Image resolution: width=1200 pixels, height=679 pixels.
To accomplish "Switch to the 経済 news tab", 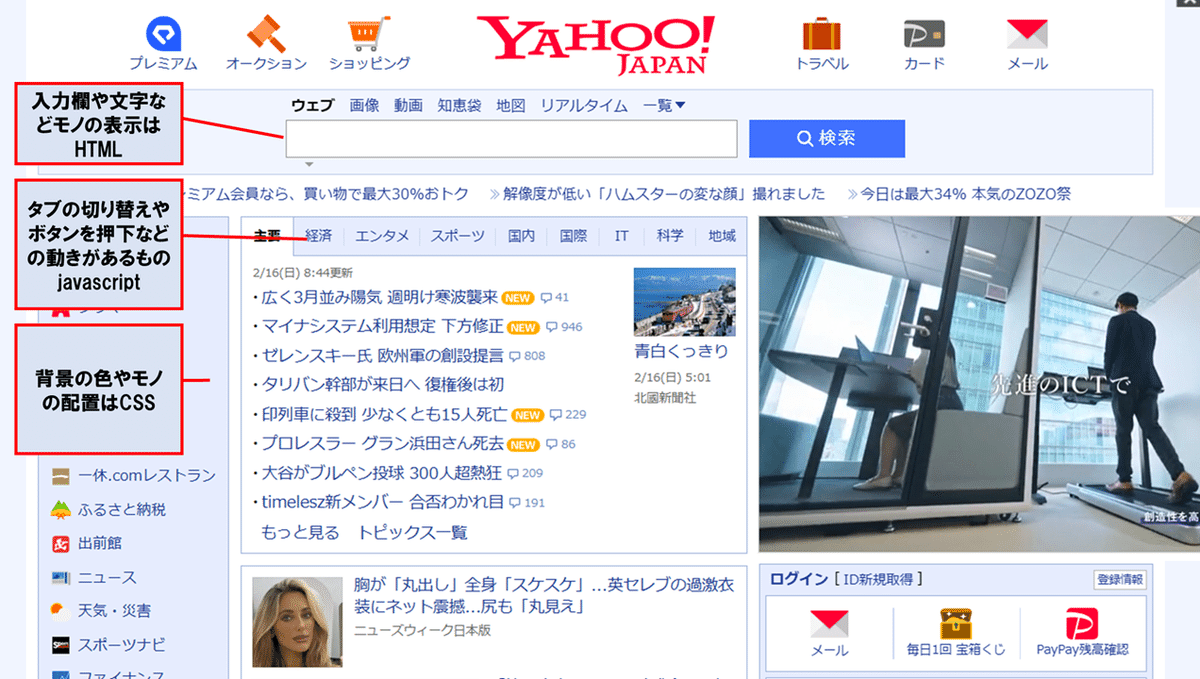I will (318, 236).
